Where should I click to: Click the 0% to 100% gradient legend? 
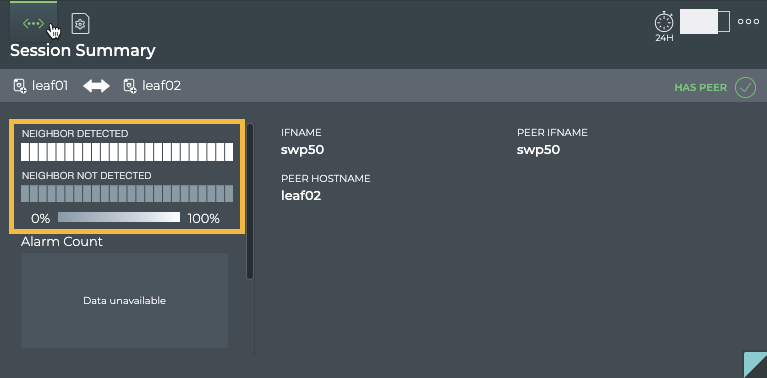coord(119,217)
